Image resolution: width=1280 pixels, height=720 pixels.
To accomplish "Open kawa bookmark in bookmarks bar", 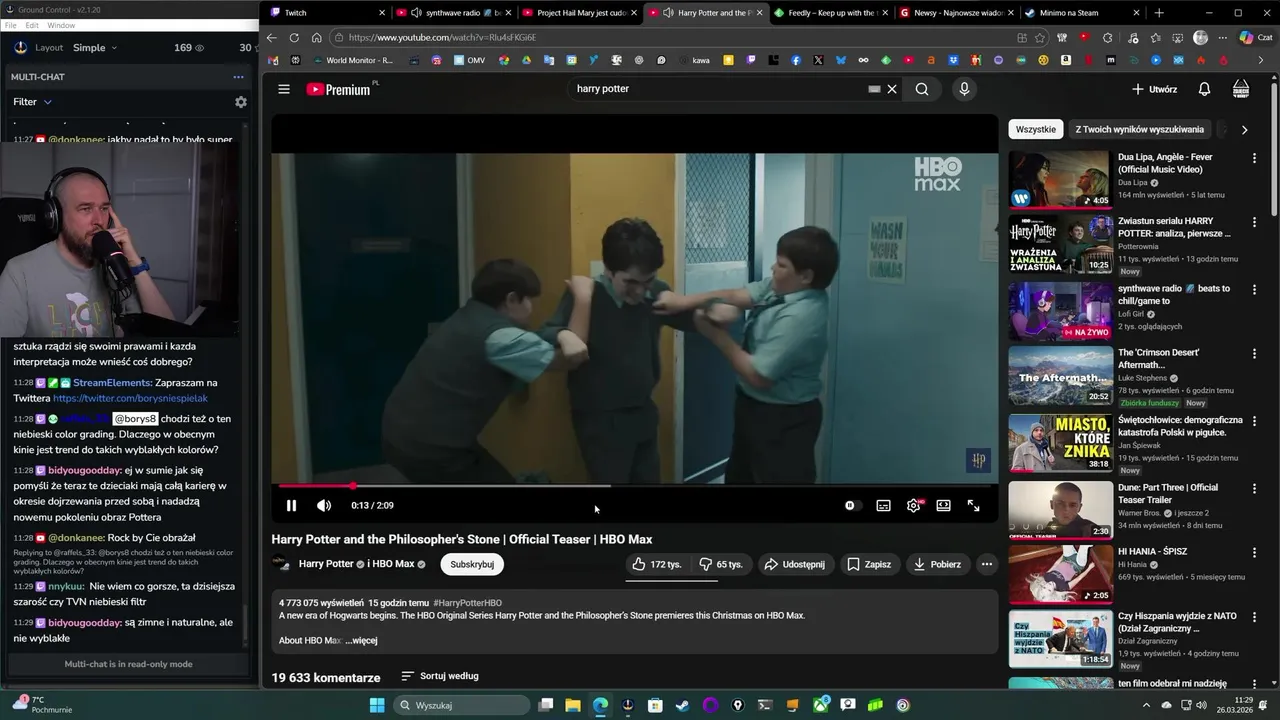I will click(x=692, y=60).
